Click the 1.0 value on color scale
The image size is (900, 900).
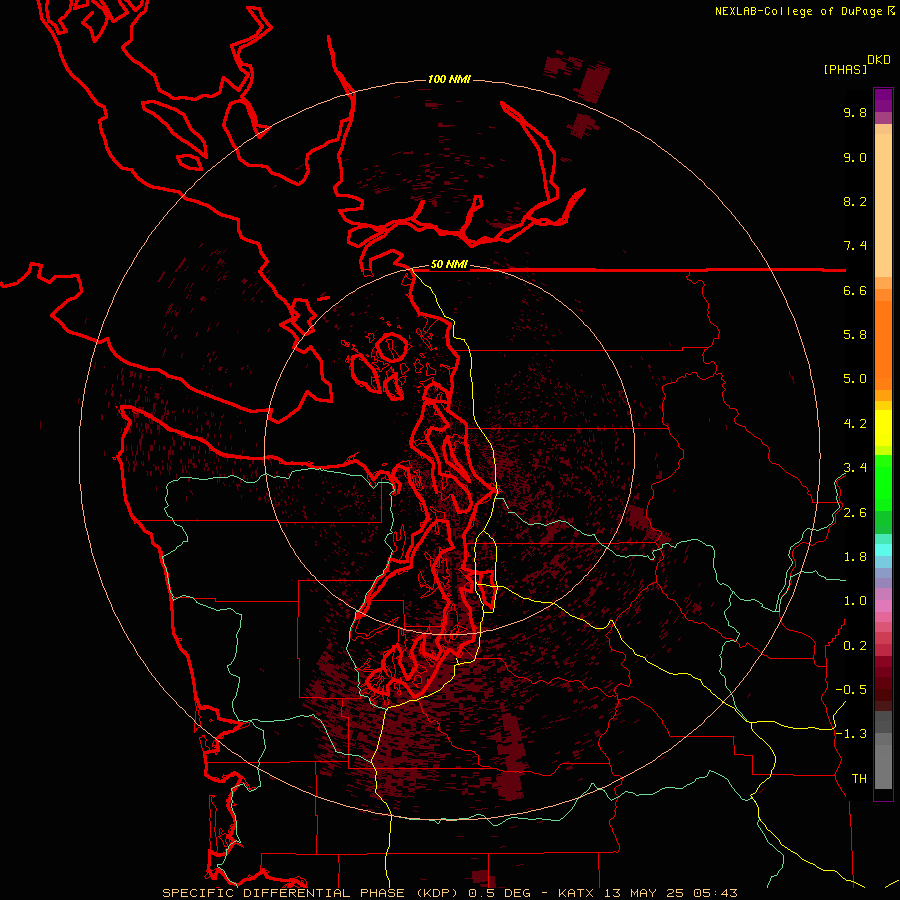855,601
